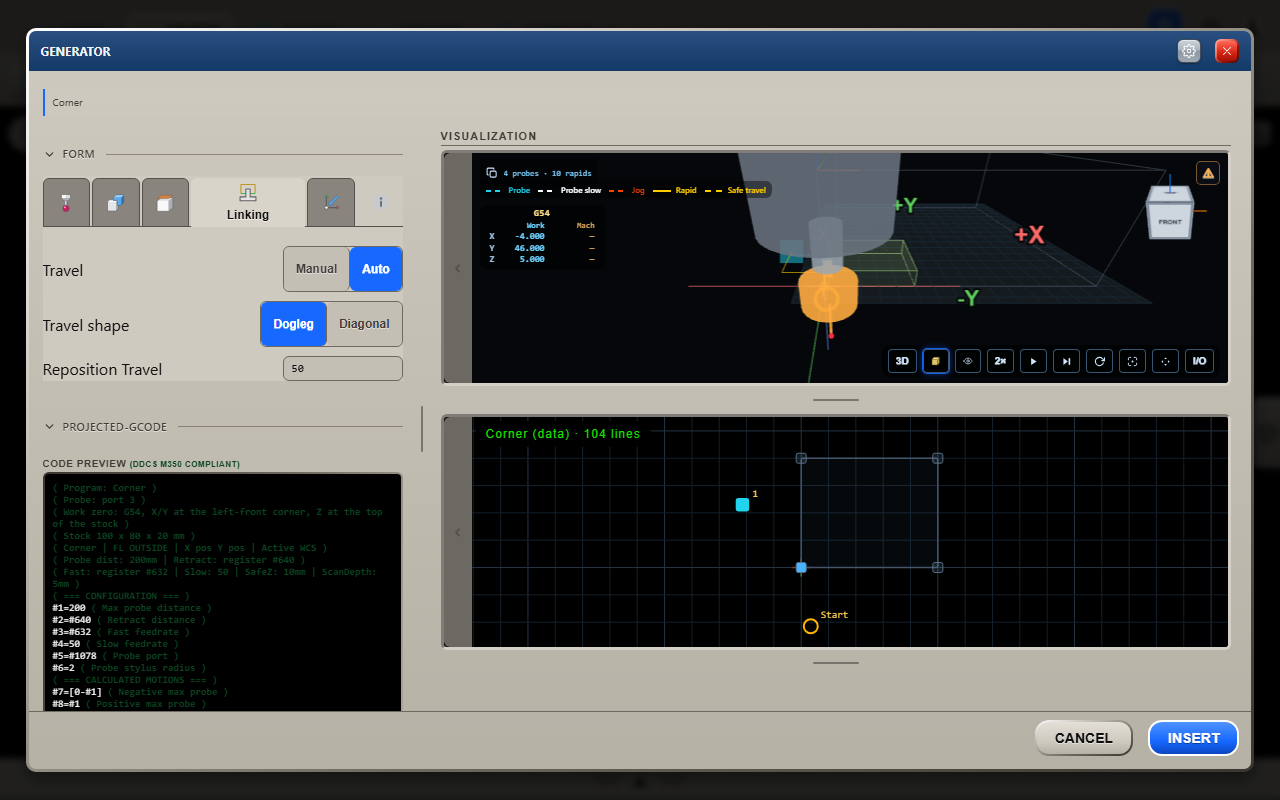Image resolution: width=1280 pixels, height=800 pixels.
Task: Edit the Reposition Travel field
Action: [343, 369]
